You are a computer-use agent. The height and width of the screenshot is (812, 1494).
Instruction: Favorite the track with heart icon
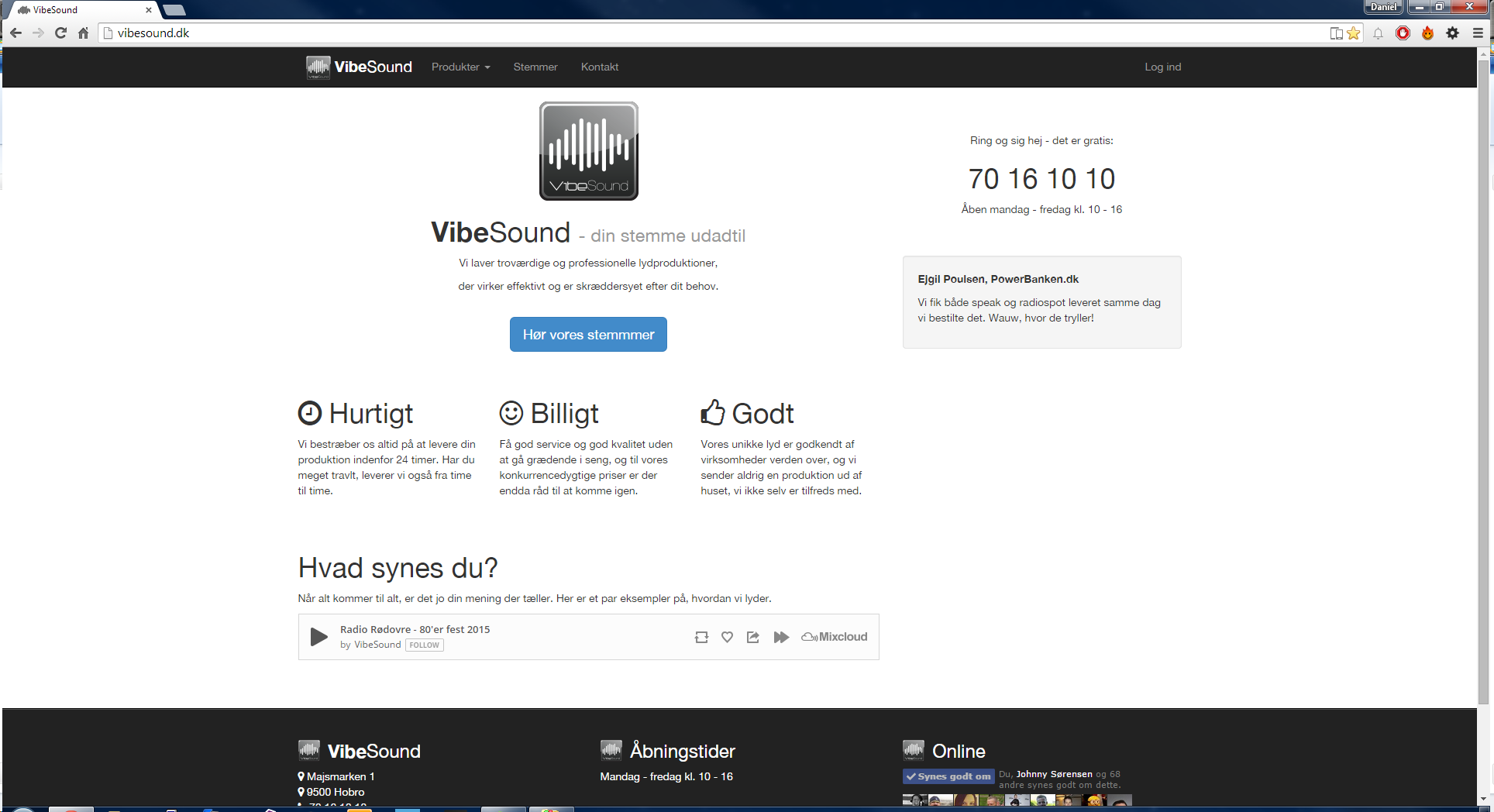tap(727, 637)
